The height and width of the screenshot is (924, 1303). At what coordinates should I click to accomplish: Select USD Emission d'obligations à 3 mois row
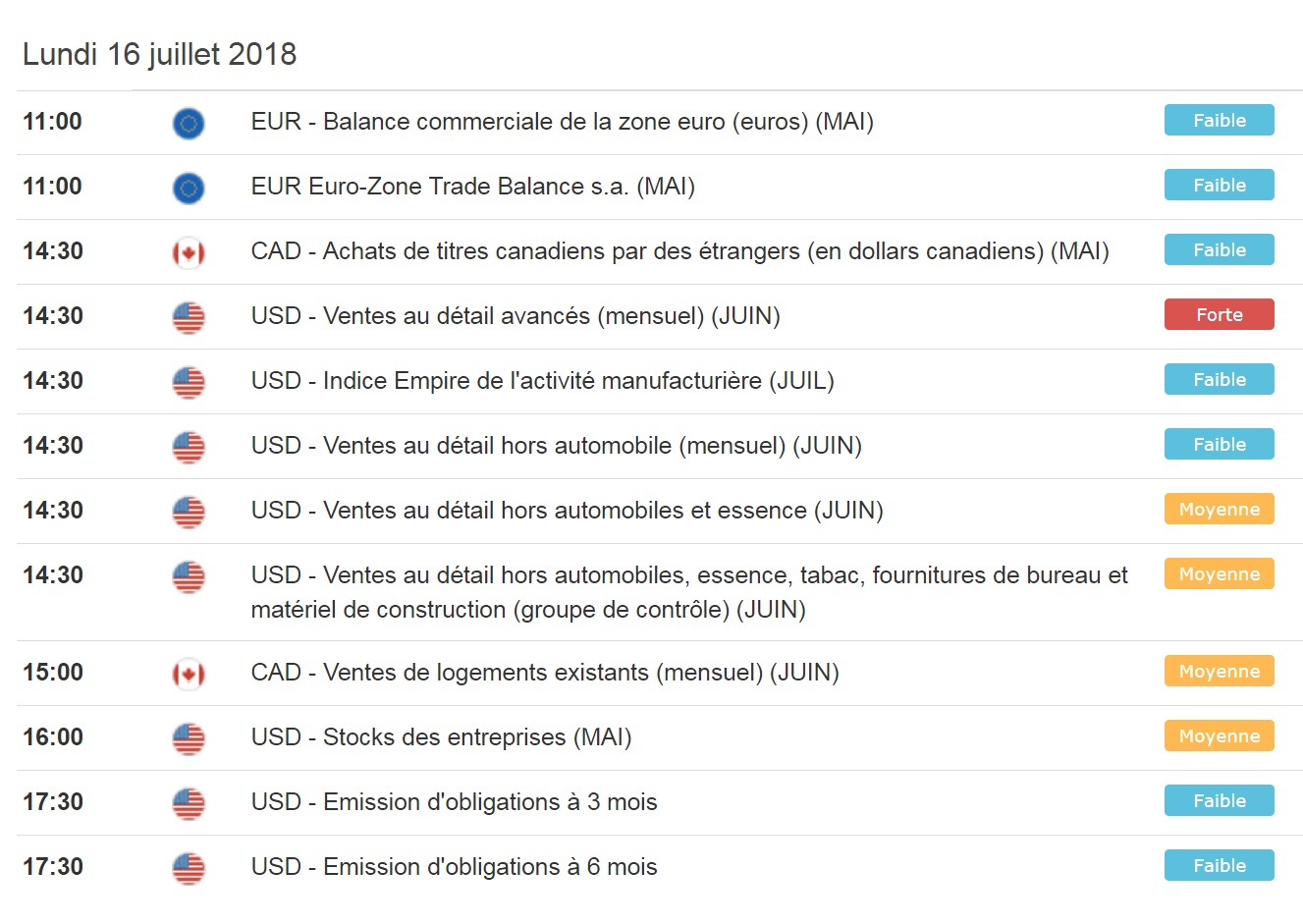click(454, 802)
